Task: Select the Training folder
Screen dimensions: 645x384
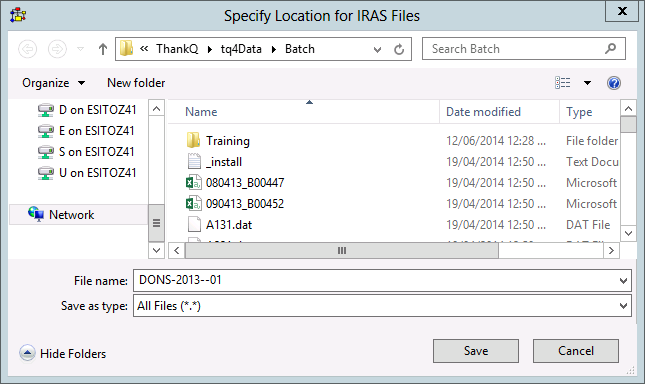Action: pyautogui.click(x=228, y=141)
